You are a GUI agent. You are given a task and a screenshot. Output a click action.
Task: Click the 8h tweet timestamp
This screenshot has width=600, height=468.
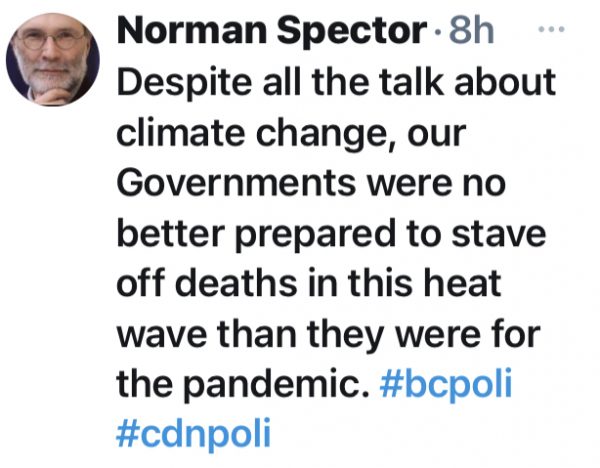click(x=475, y=34)
